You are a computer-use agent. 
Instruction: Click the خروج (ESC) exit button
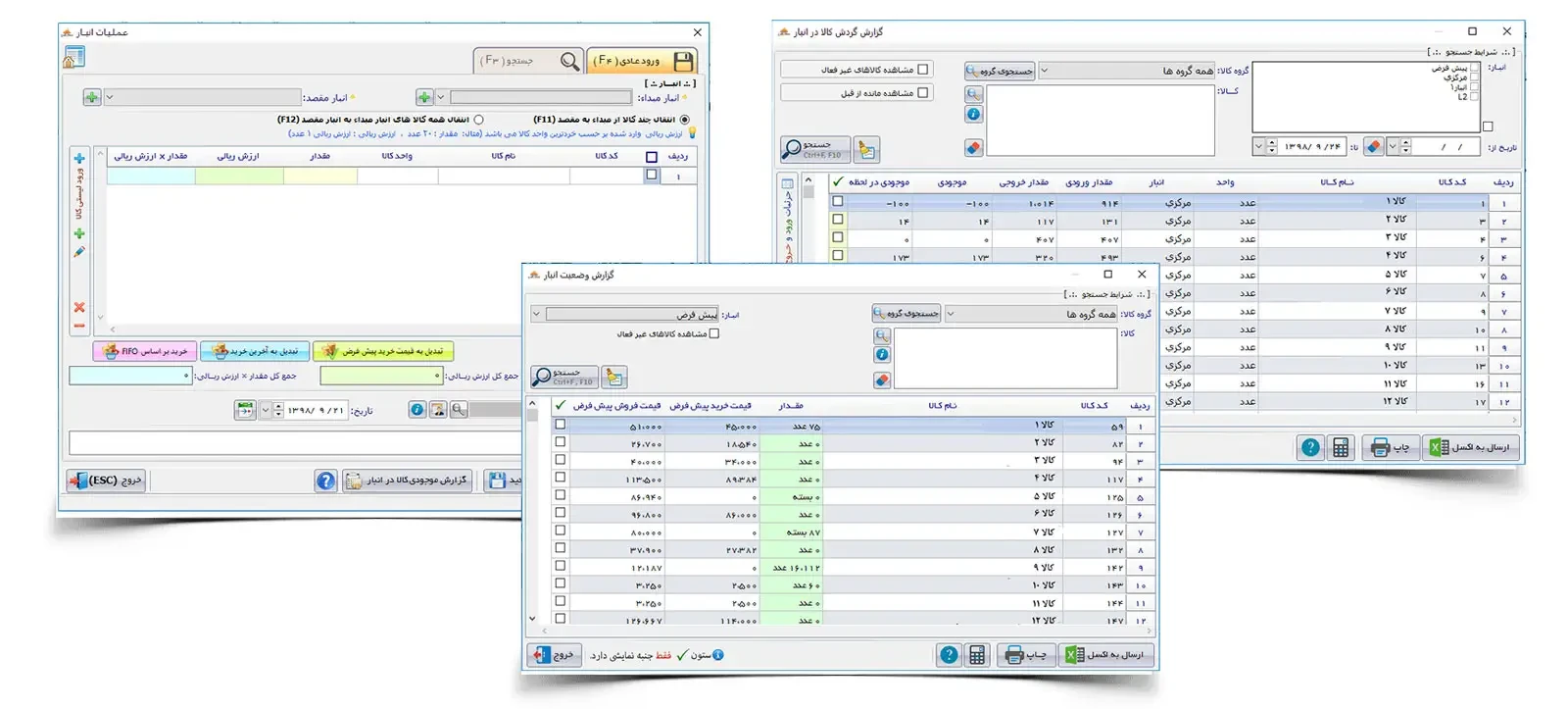(106, 481)
